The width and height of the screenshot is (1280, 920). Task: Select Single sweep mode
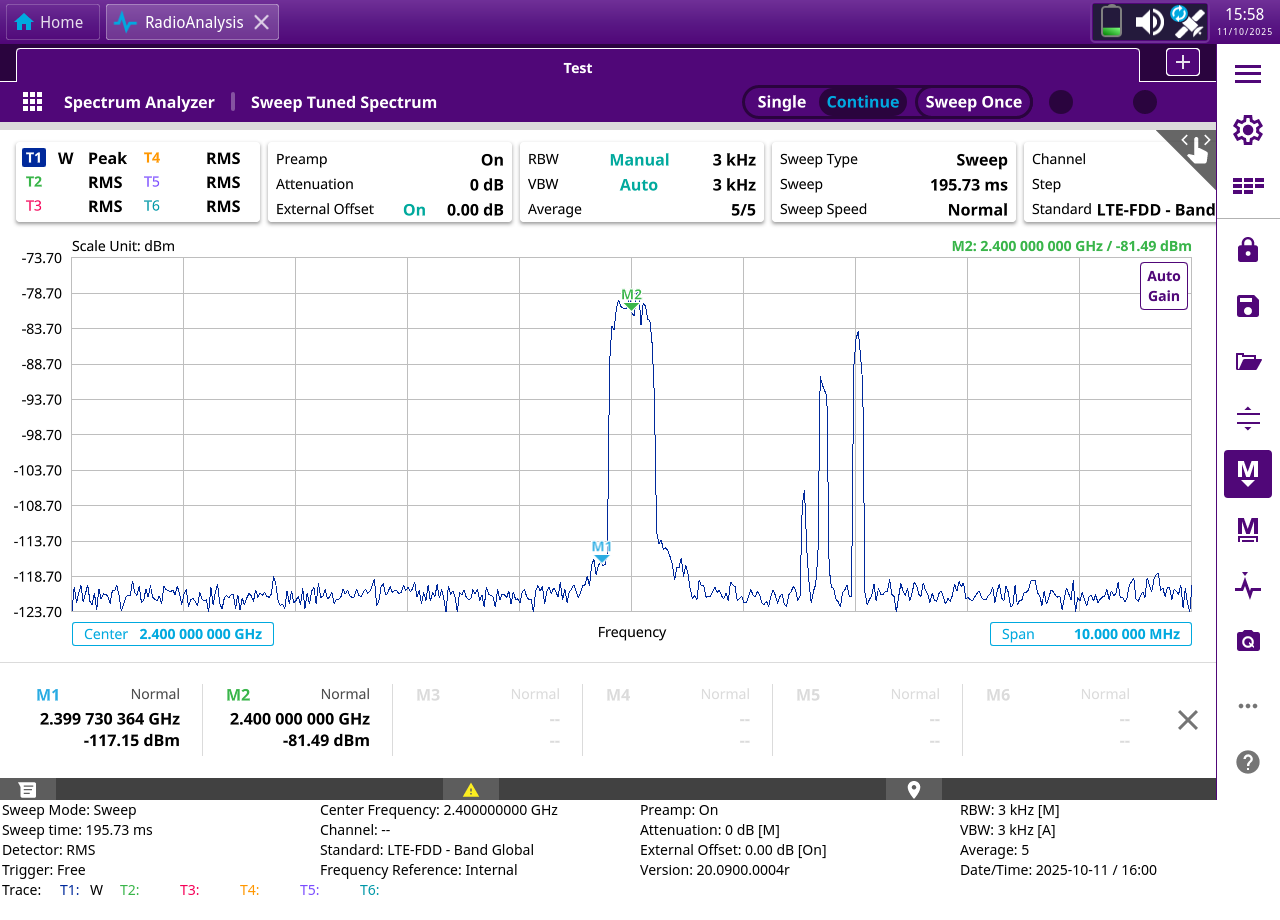[781, 102]
